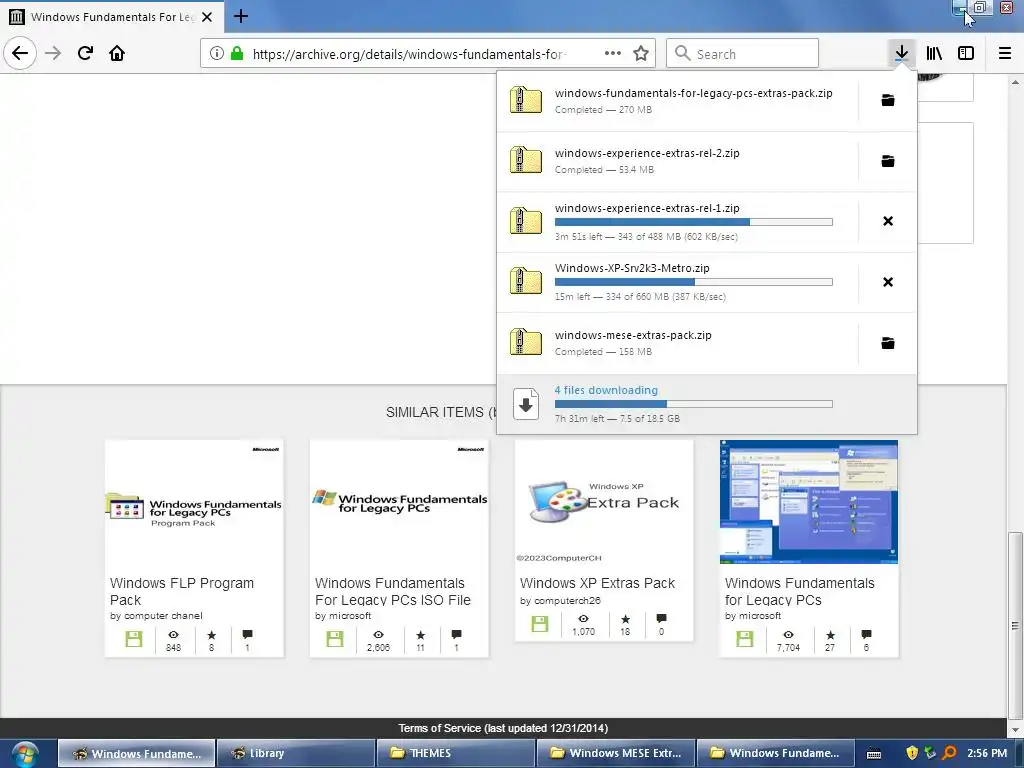
Task: Click the taskbar clock showing 2:56 PM
Action: point(987,753)
